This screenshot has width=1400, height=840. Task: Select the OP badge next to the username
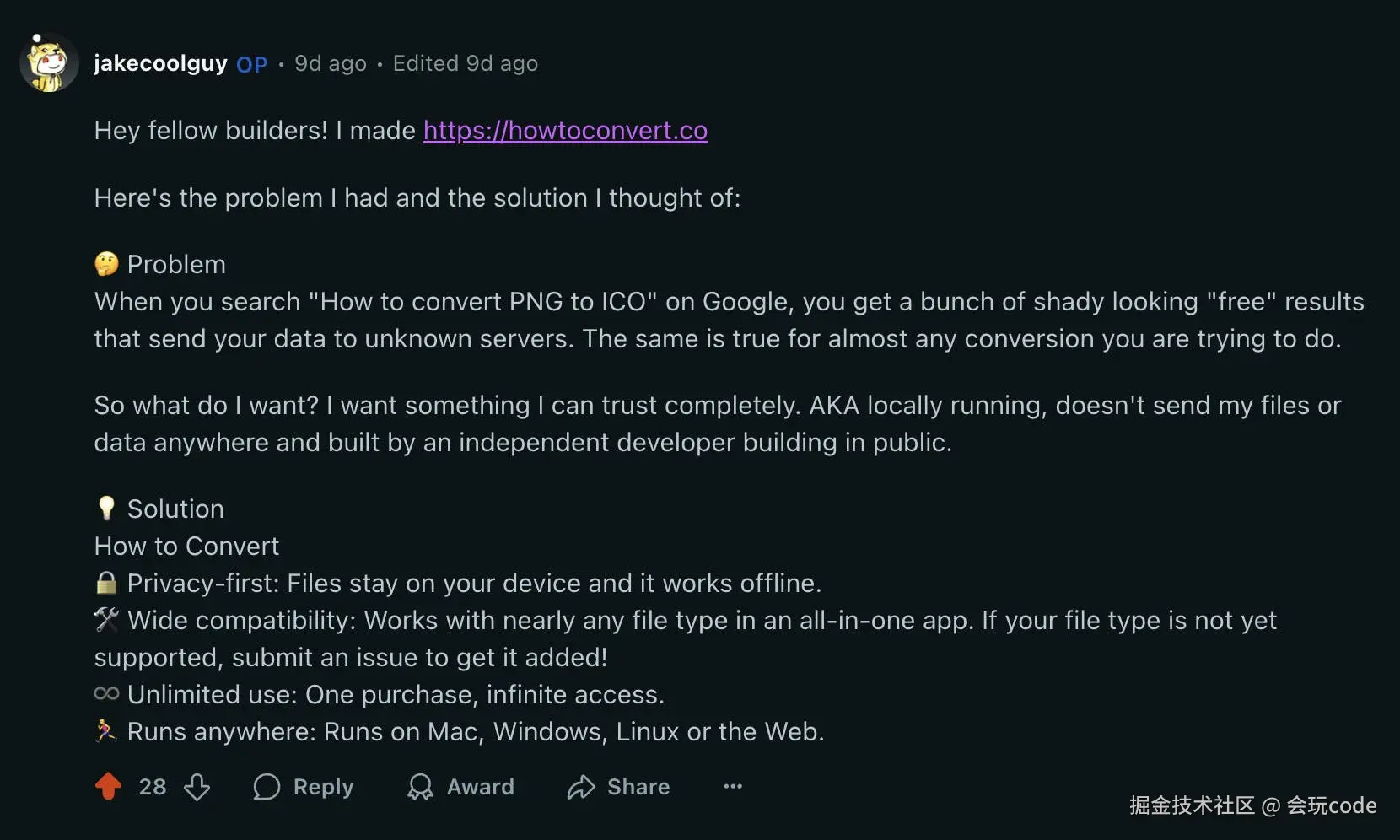pyautogui.click(x=251, y=64)
